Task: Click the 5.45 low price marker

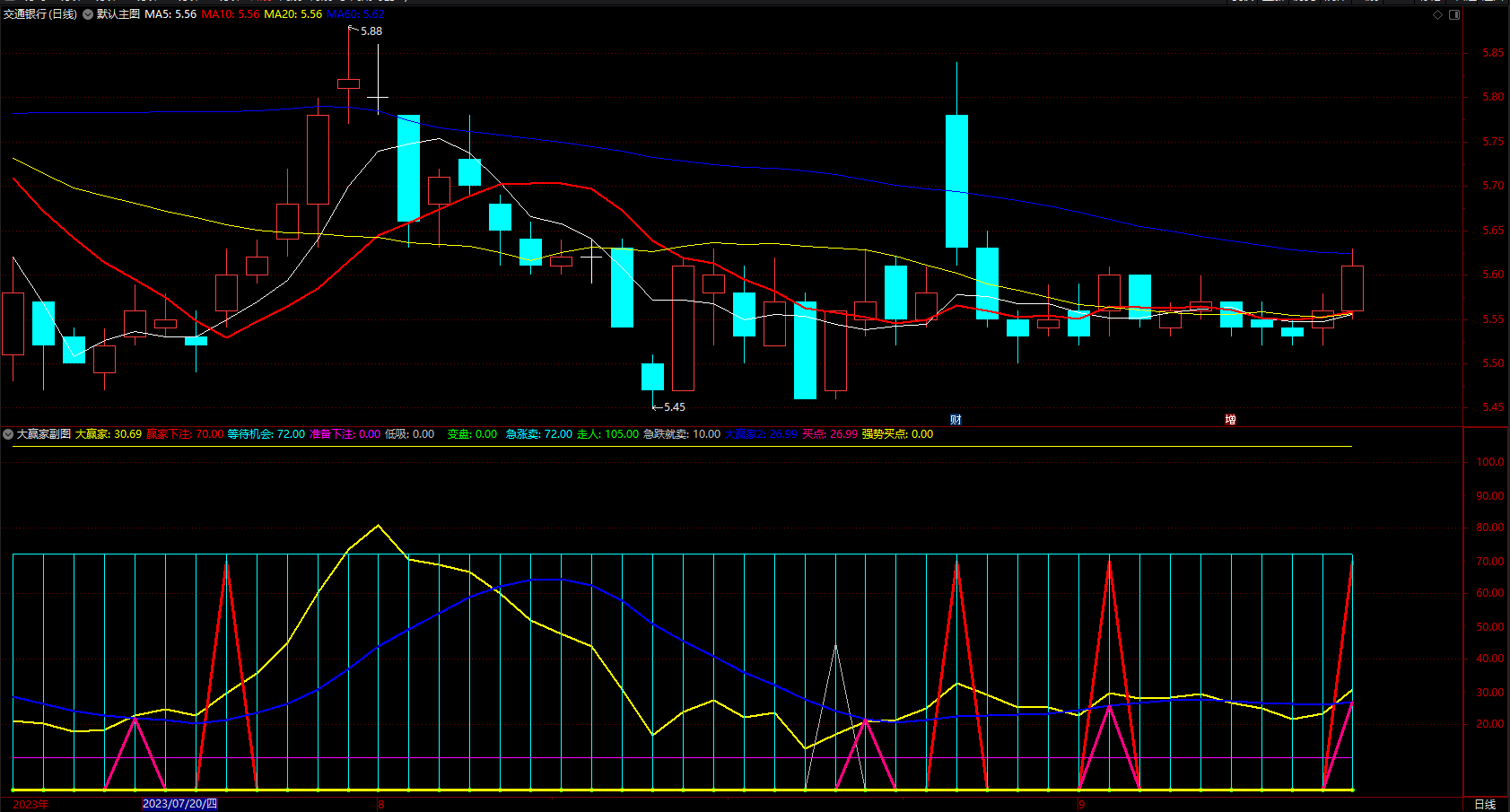Action: tap(674, 407)
